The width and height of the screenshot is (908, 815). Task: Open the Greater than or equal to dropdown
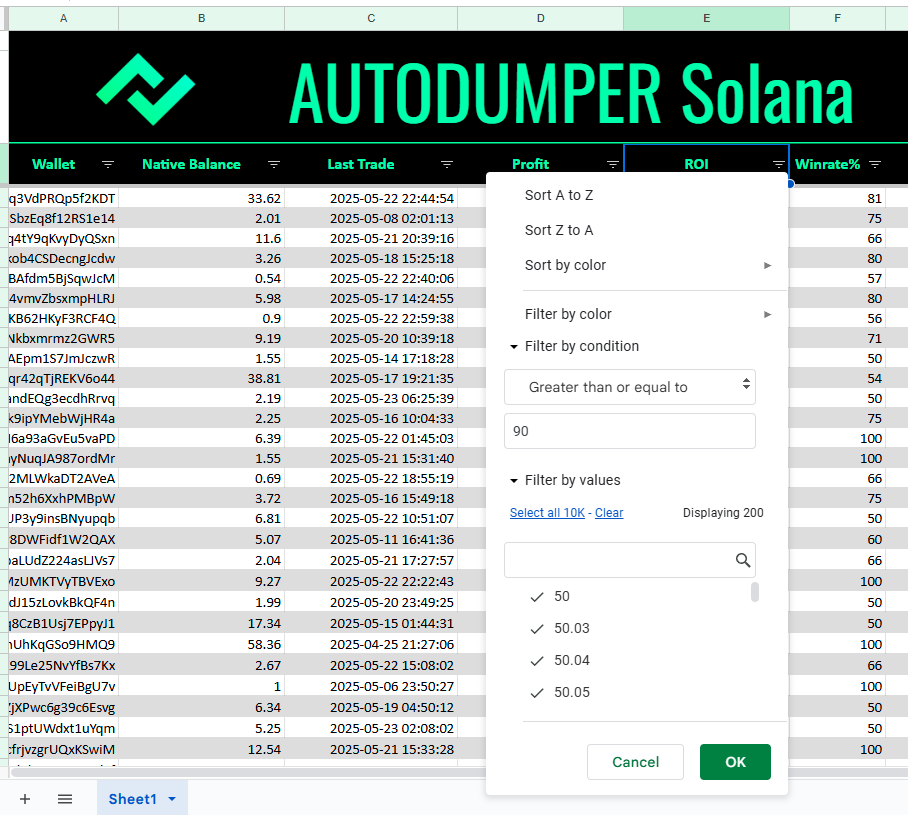point(629,387)
